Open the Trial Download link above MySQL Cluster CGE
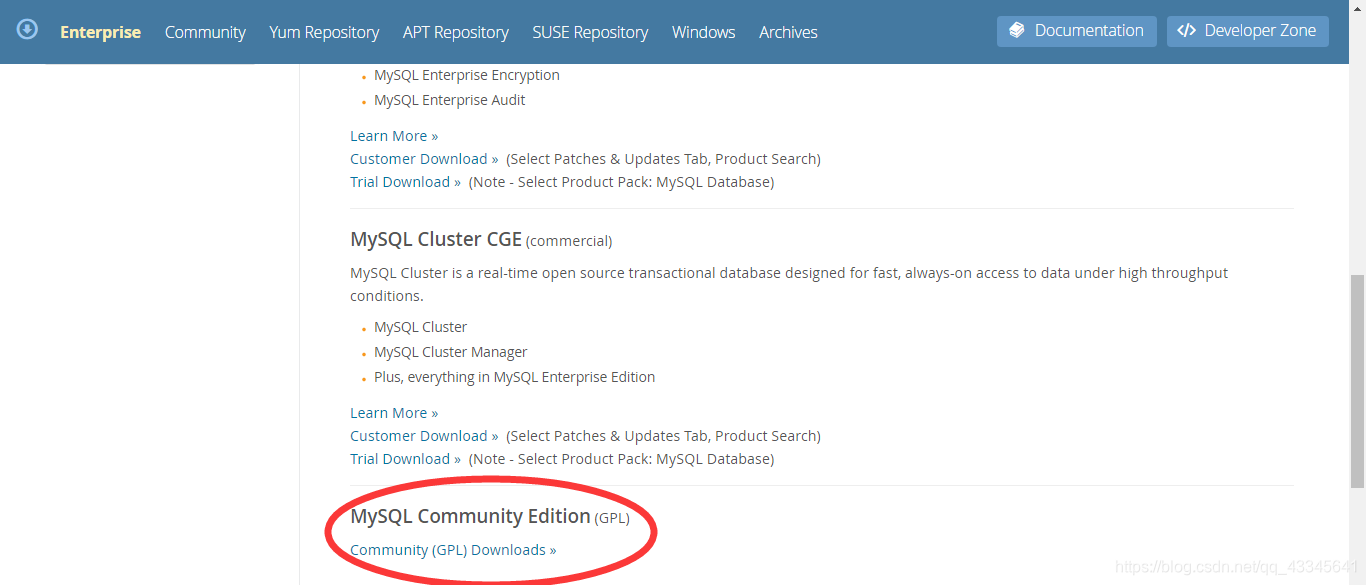This screenshot has height=585, width=1366. pyautogui.click(x=405, y=182)
